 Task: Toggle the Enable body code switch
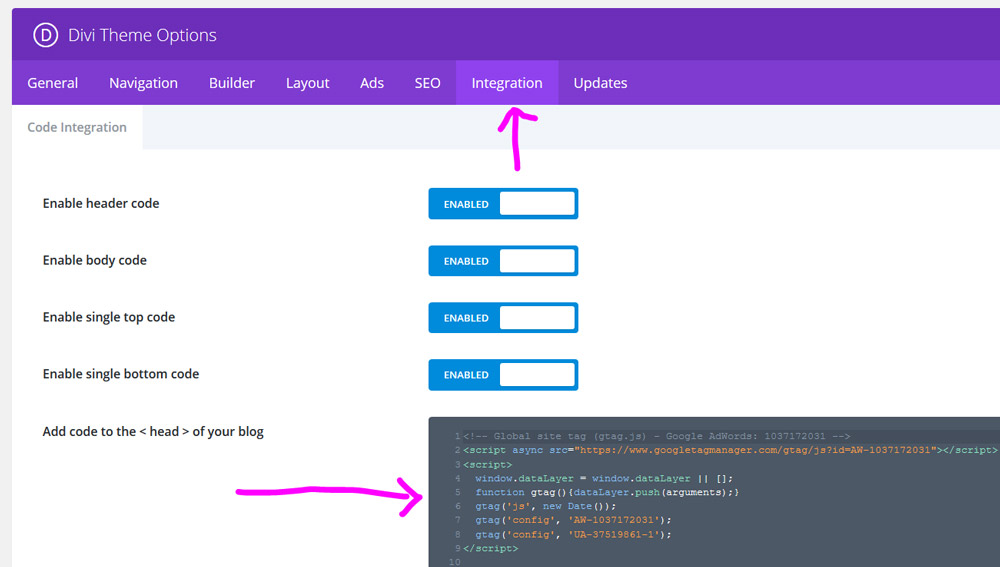coord(503,261)
